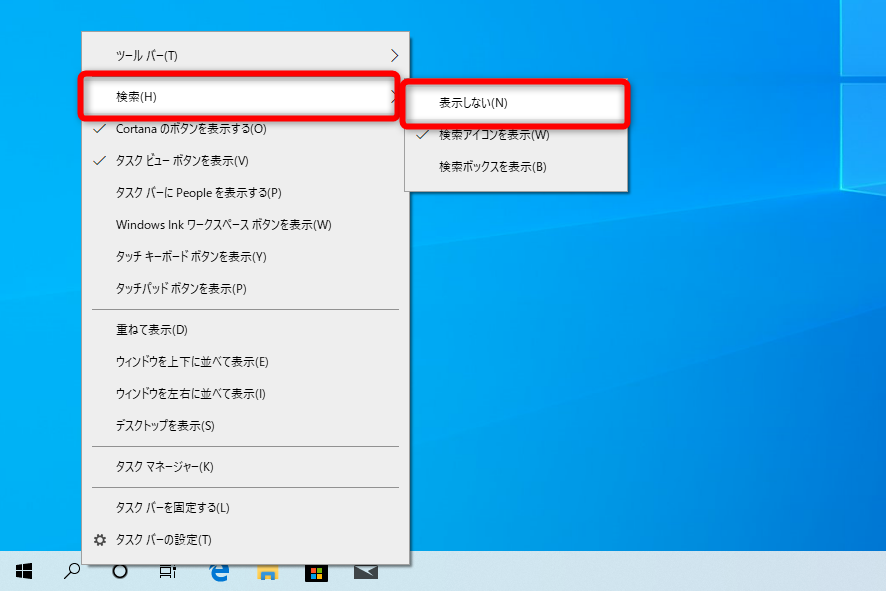Enable Windows Ink ワークスペース ボタンを表示
886x591 pixels.
(223, 225)
